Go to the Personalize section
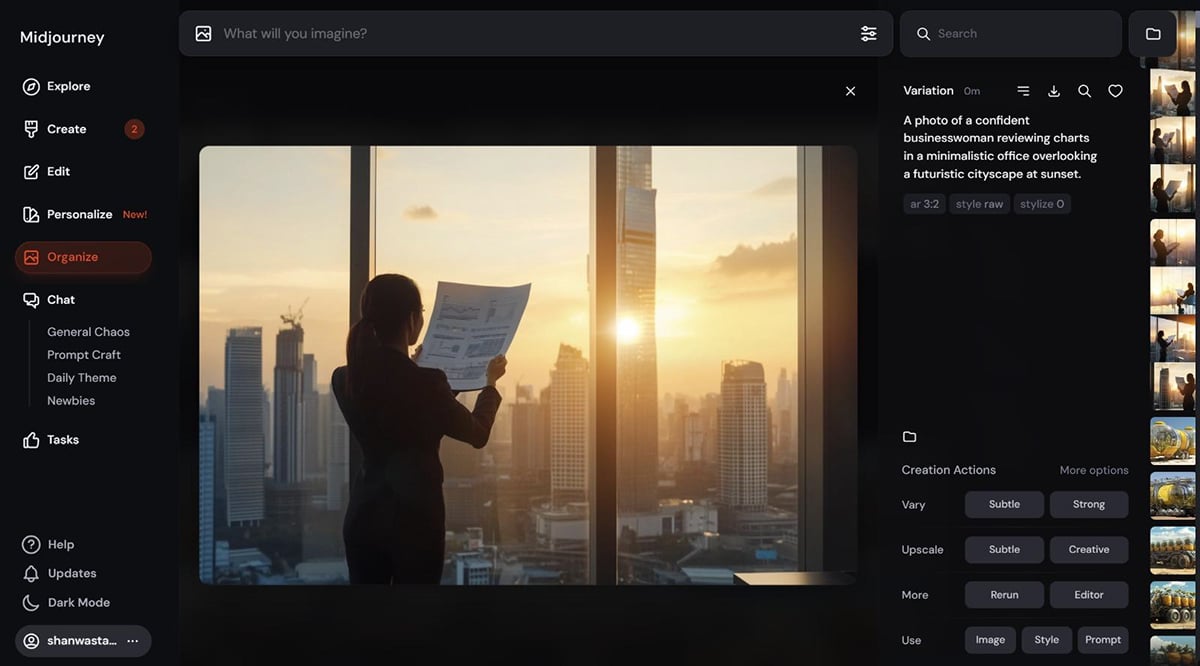Image resolution: width=1200 pixels, height=666 pixels. (x=79, y=214)
